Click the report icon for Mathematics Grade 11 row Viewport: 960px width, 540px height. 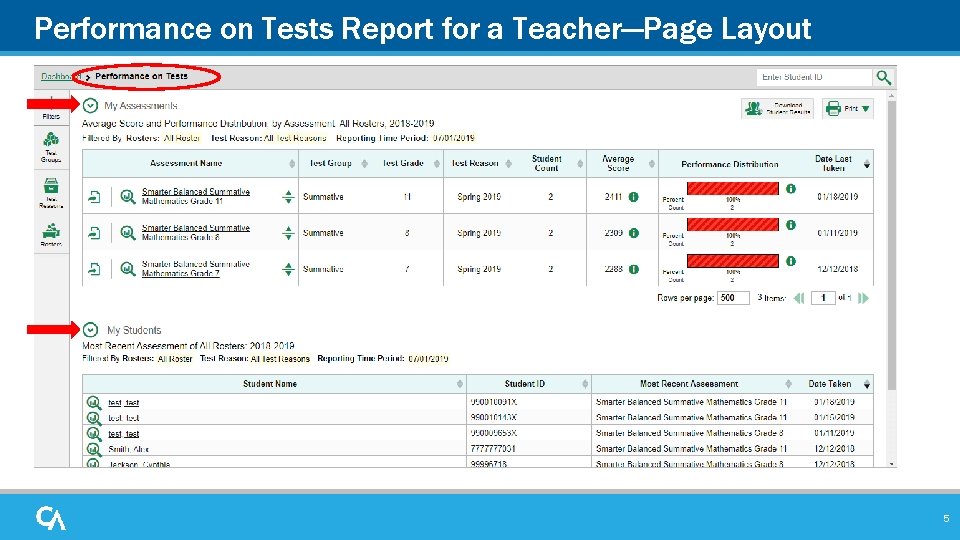tap(94, 197)
